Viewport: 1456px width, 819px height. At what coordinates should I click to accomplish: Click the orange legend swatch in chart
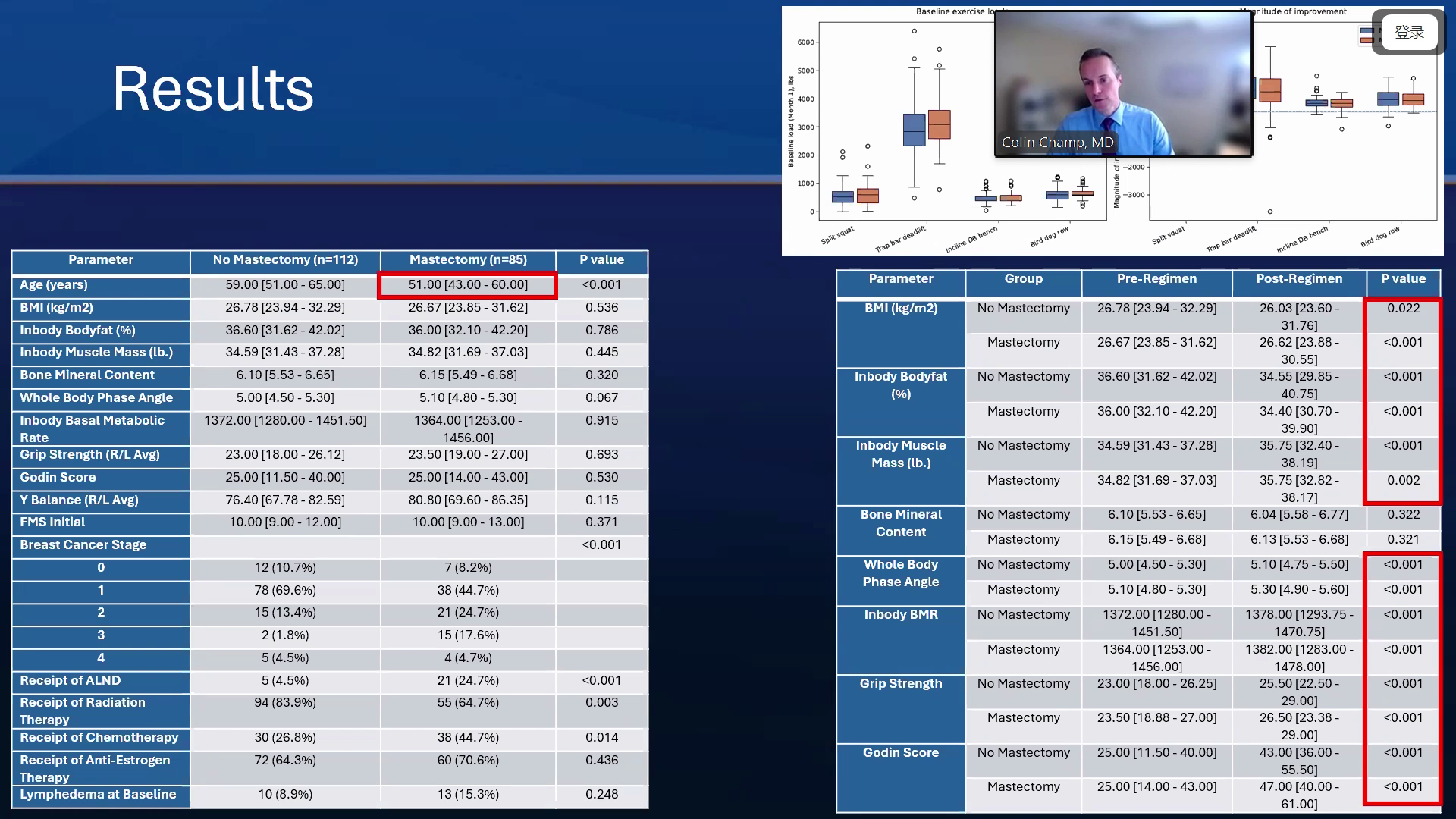pyautogui.click(x=1367, y=40)
